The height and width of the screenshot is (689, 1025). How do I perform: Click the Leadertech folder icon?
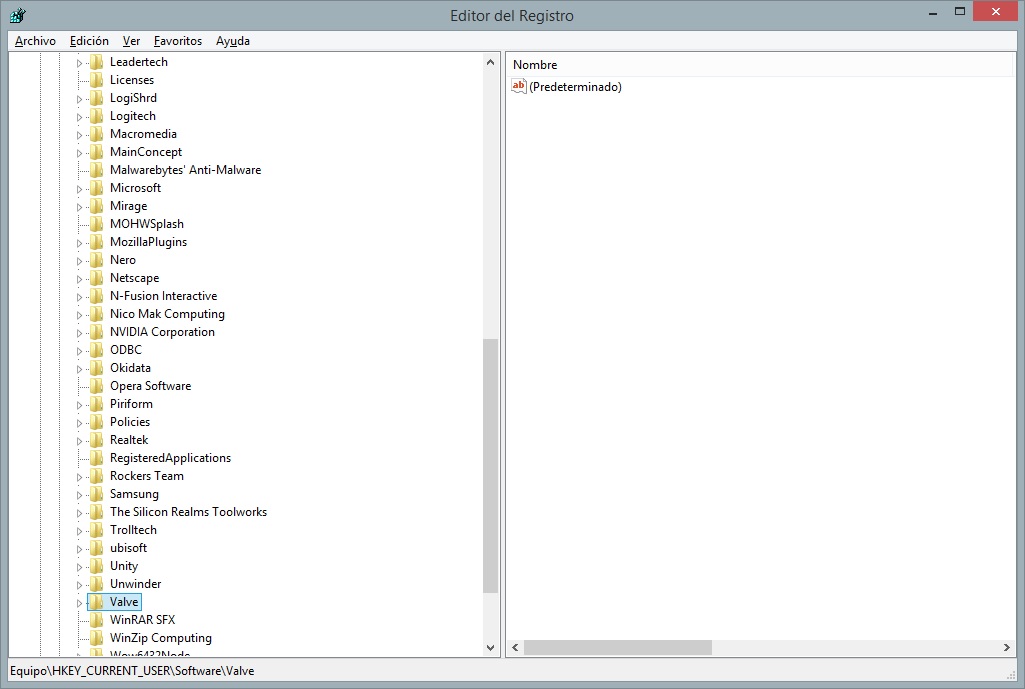(97, 62)
